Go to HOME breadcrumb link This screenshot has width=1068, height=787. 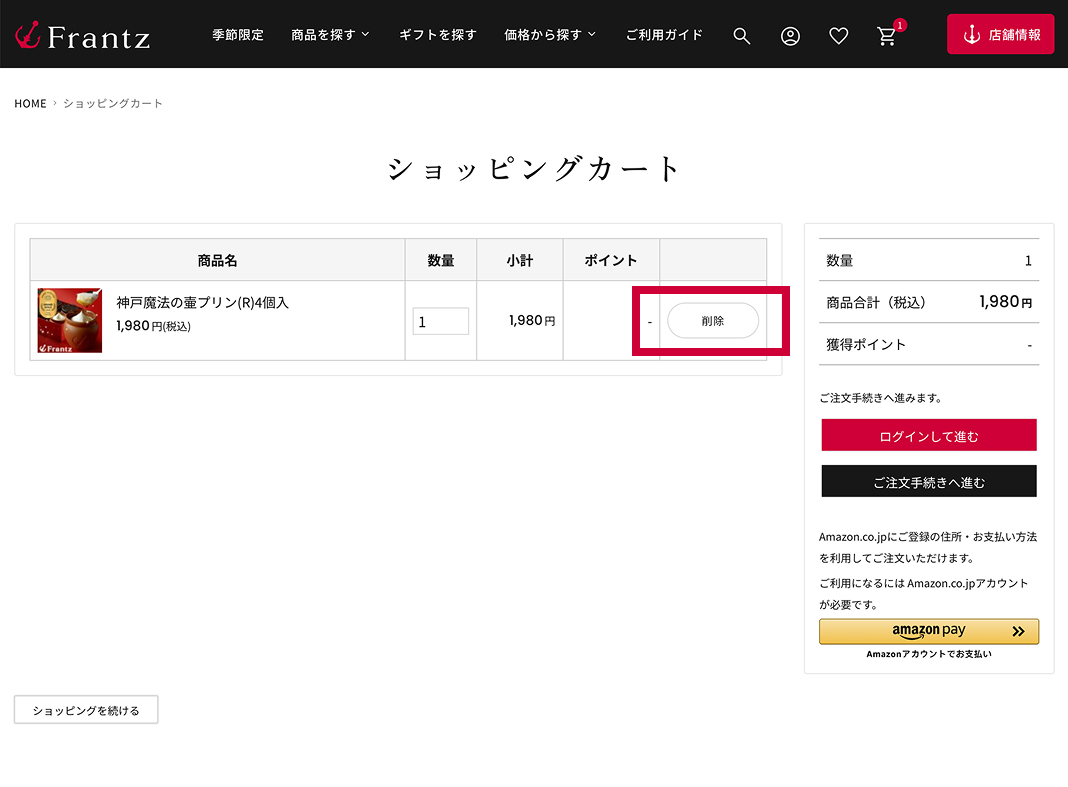(30, 104)
